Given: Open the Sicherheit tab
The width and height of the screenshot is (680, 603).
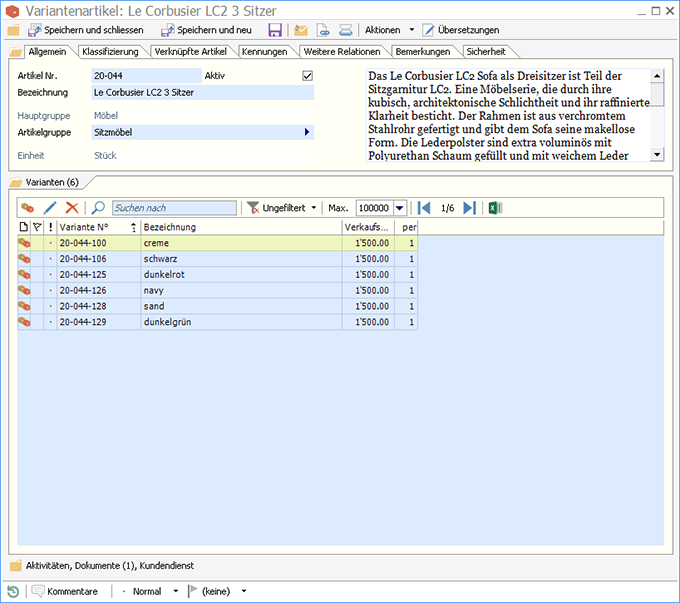Looking at the screenshot, I should pyautogui.click(x=486, y=52).
